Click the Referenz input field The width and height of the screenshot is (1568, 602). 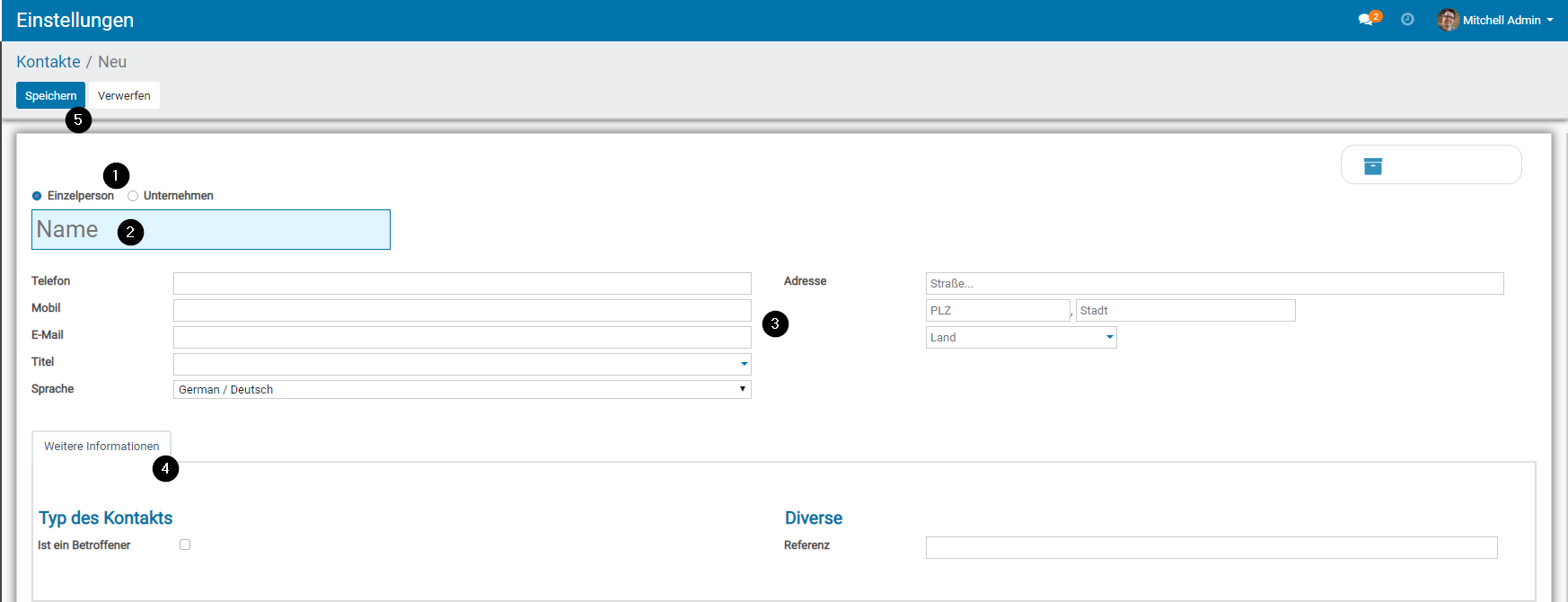(1211, 547)
